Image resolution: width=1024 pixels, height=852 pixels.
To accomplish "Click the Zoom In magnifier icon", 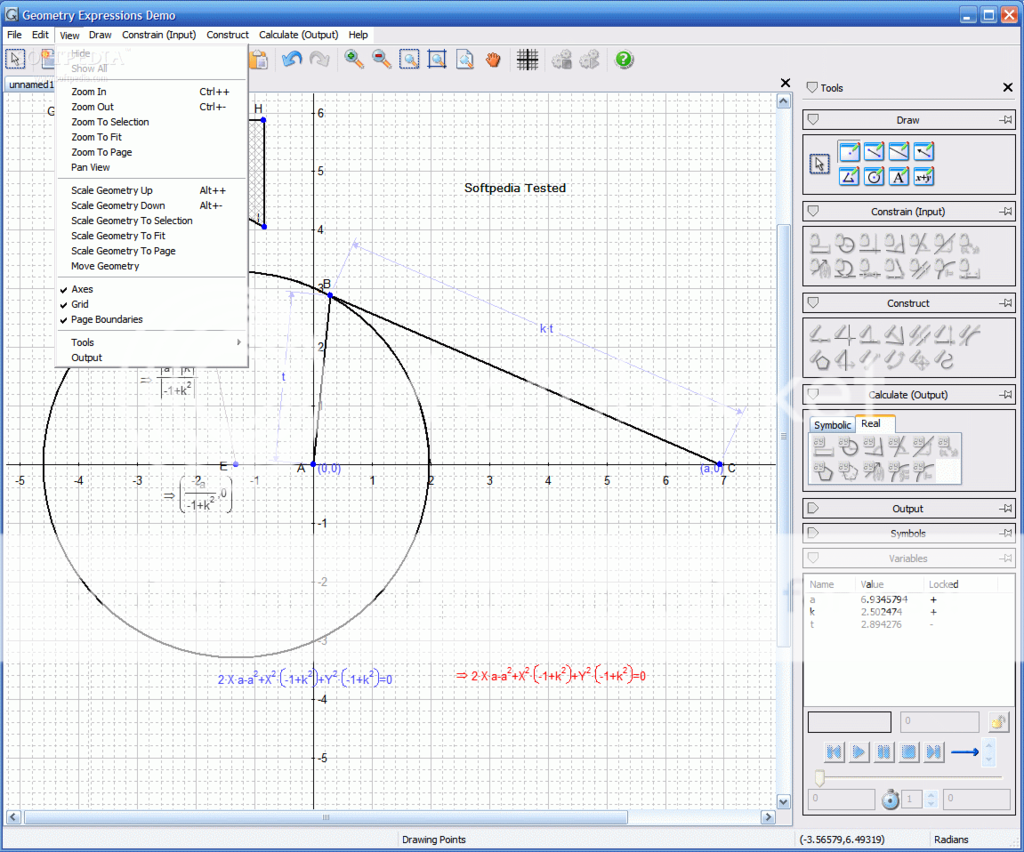I will [x=354, y=60].
